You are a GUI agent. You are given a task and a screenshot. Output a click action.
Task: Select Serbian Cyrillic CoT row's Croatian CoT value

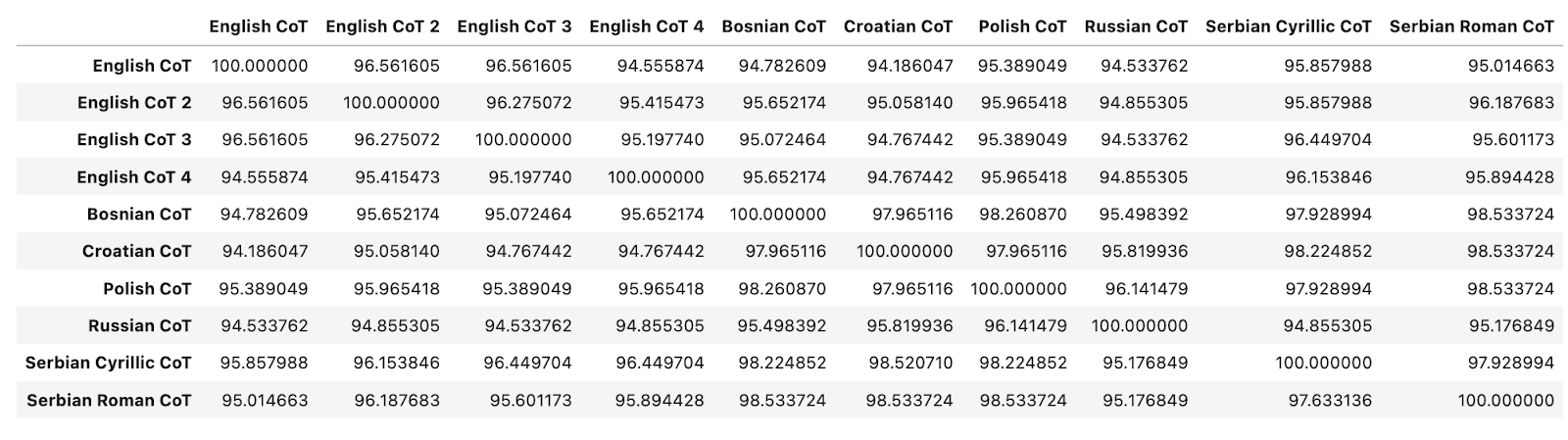[909, 363]
